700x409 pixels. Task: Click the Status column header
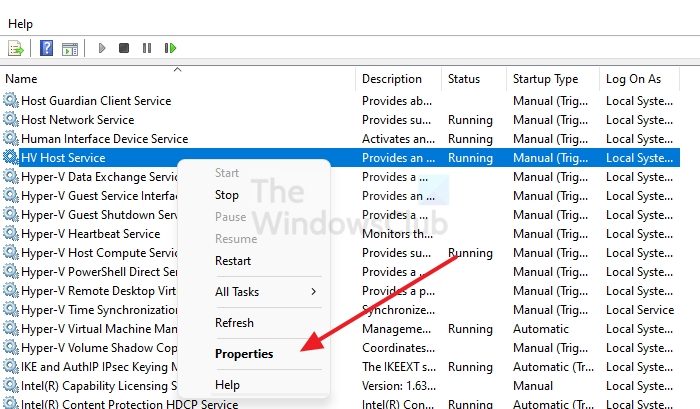click(x=464, y=79)
